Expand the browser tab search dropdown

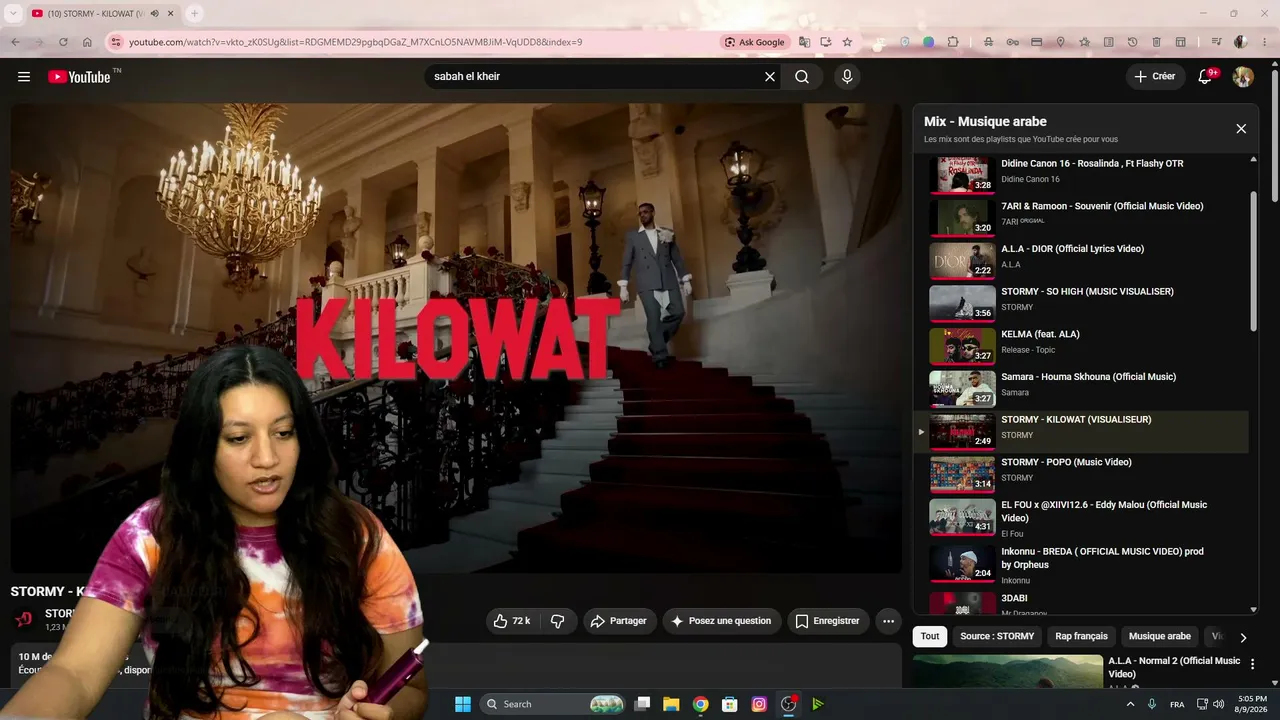(13, 13)
